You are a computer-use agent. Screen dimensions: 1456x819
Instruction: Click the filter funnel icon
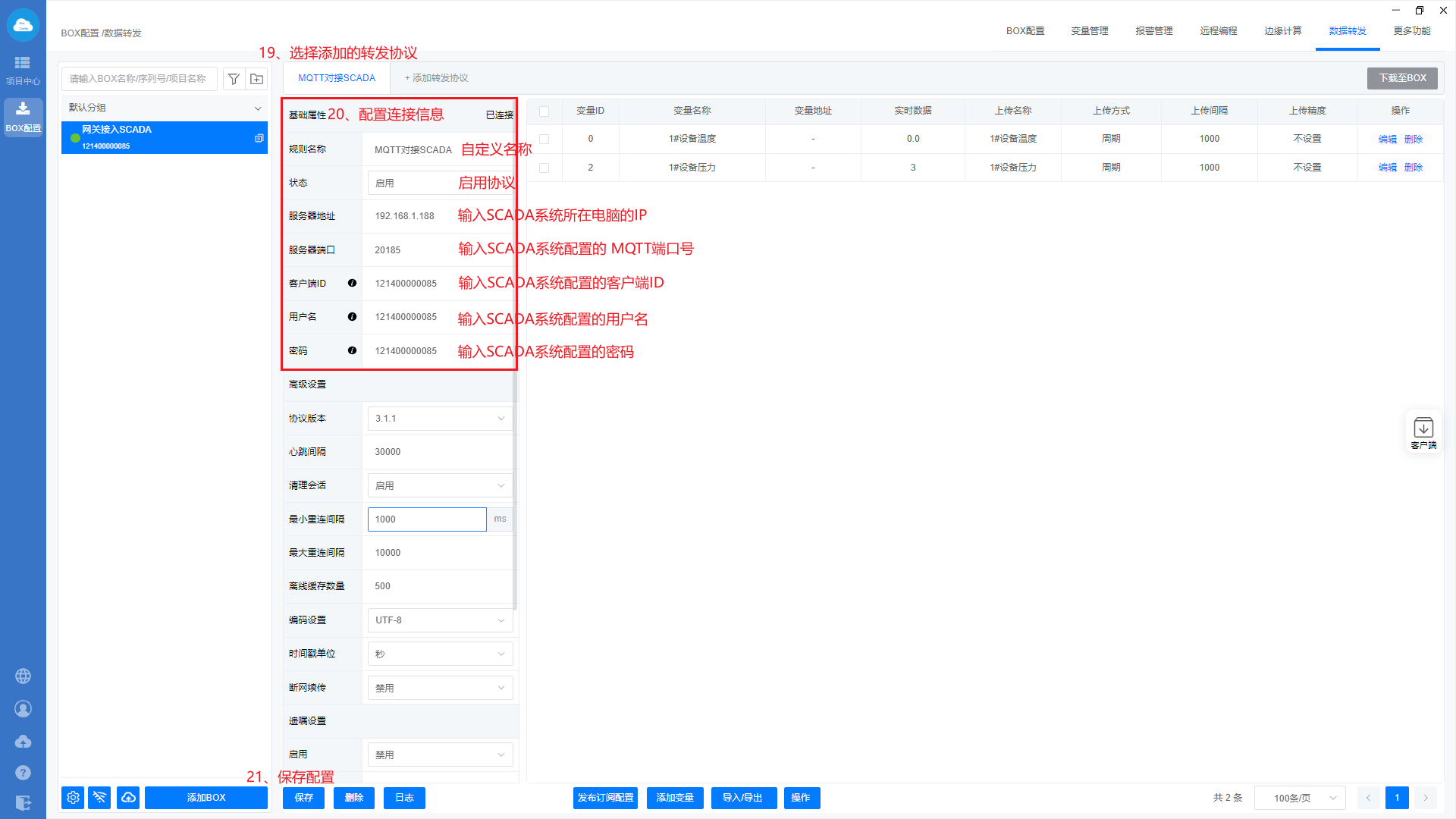pos(234,79)
